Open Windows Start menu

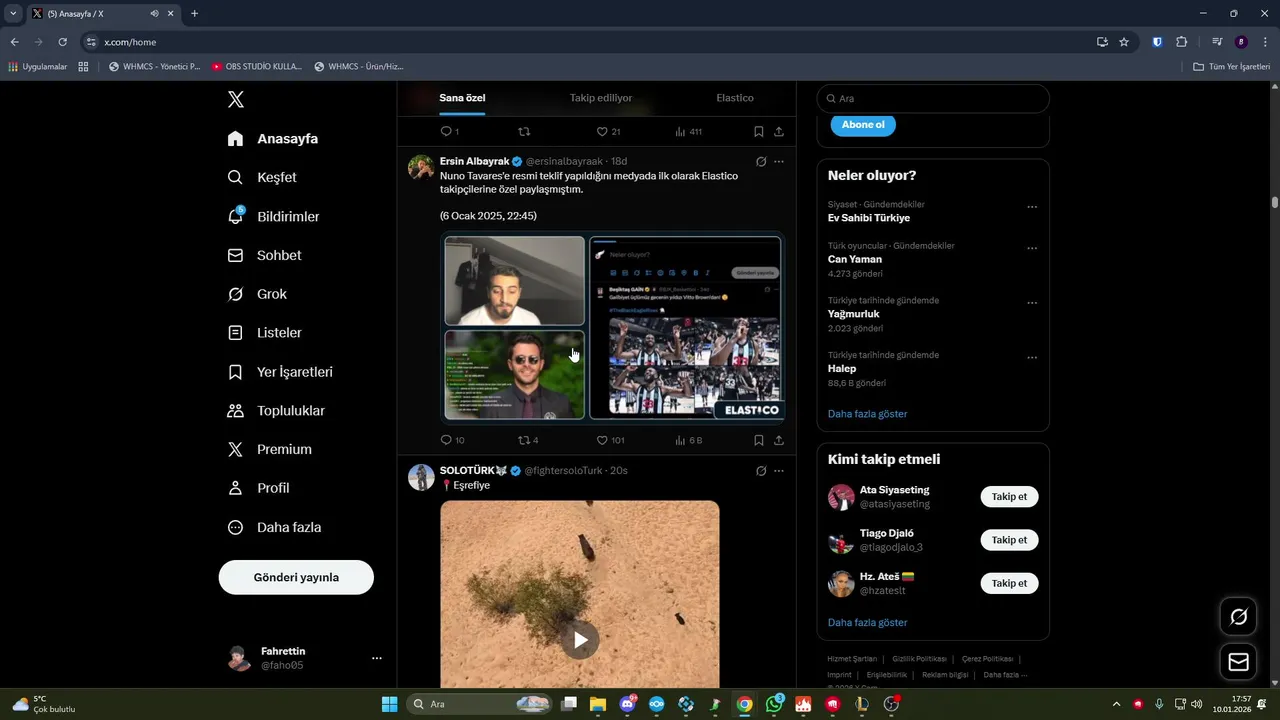[390, 704]
